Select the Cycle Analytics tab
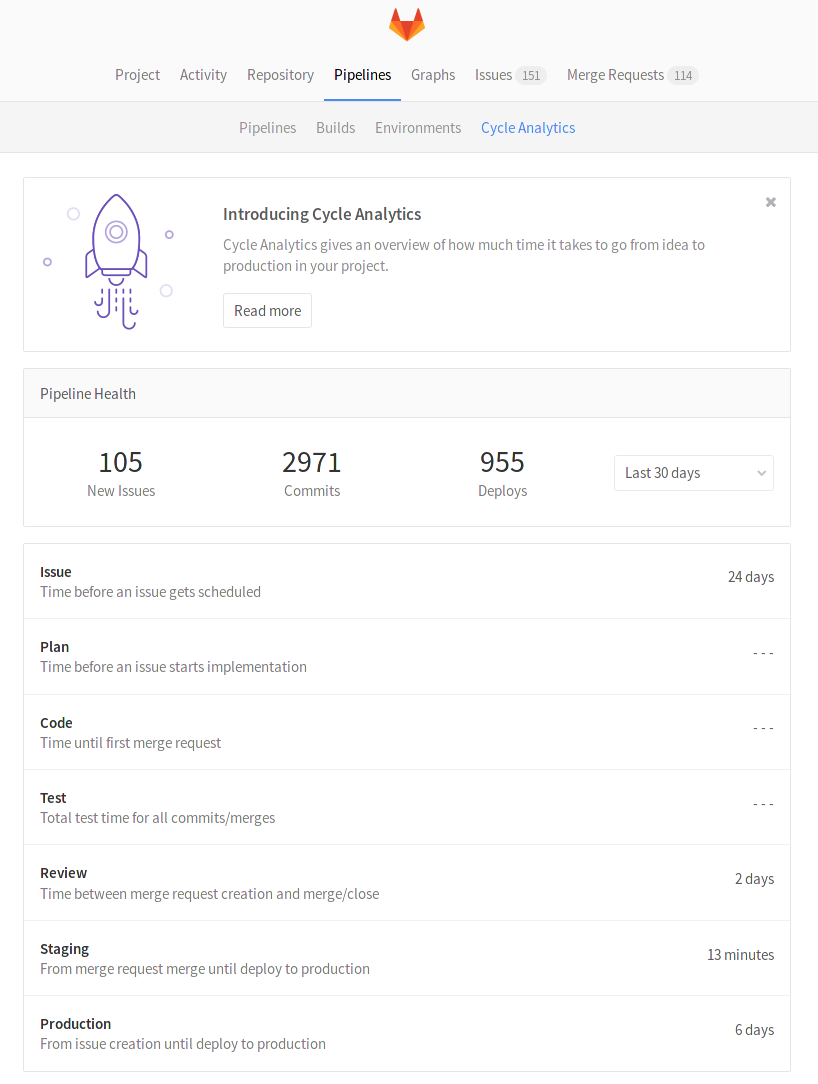The width and height of the screenshot is (818, 1084). (x=527, y=127)
